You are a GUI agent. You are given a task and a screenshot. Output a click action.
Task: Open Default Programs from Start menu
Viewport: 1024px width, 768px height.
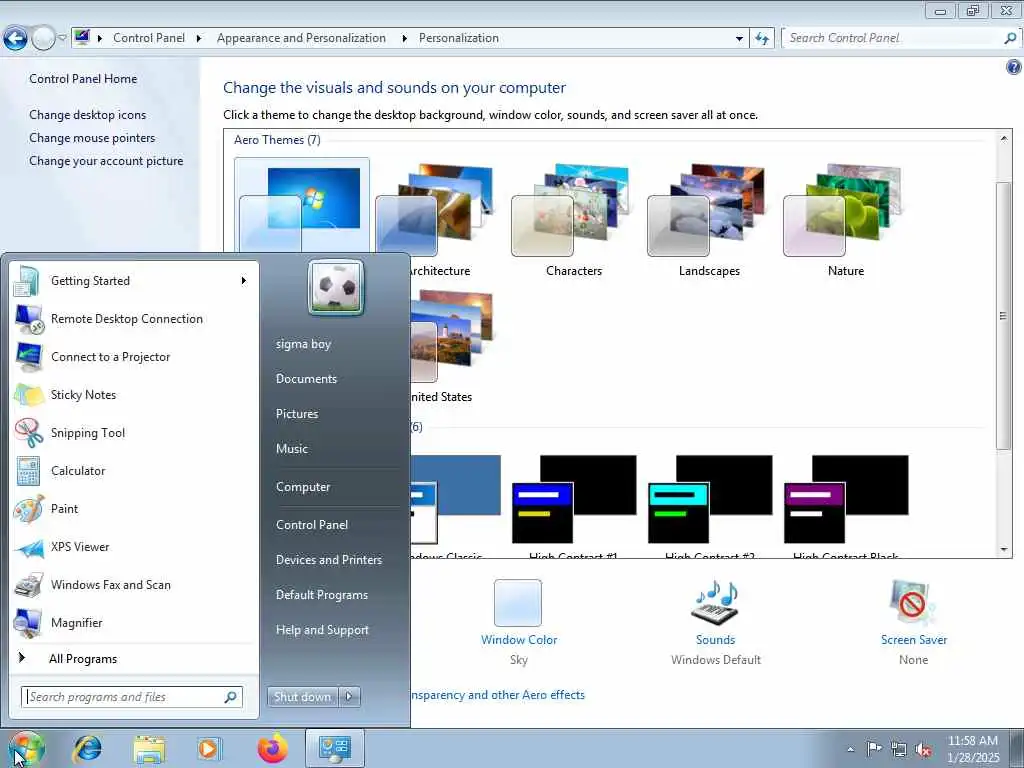[x=322, y=595]
